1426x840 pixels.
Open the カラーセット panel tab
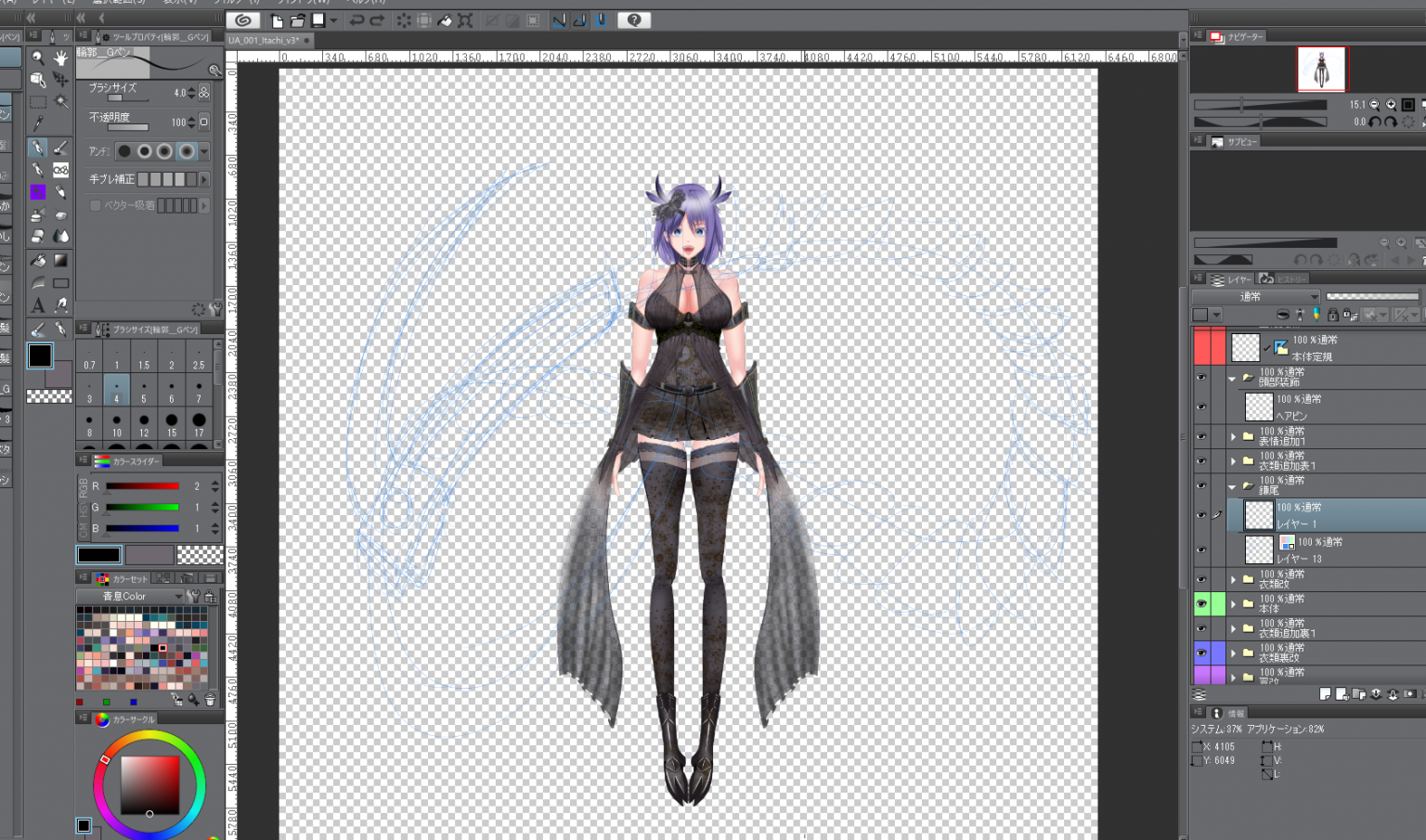click(x=123, y=578)
